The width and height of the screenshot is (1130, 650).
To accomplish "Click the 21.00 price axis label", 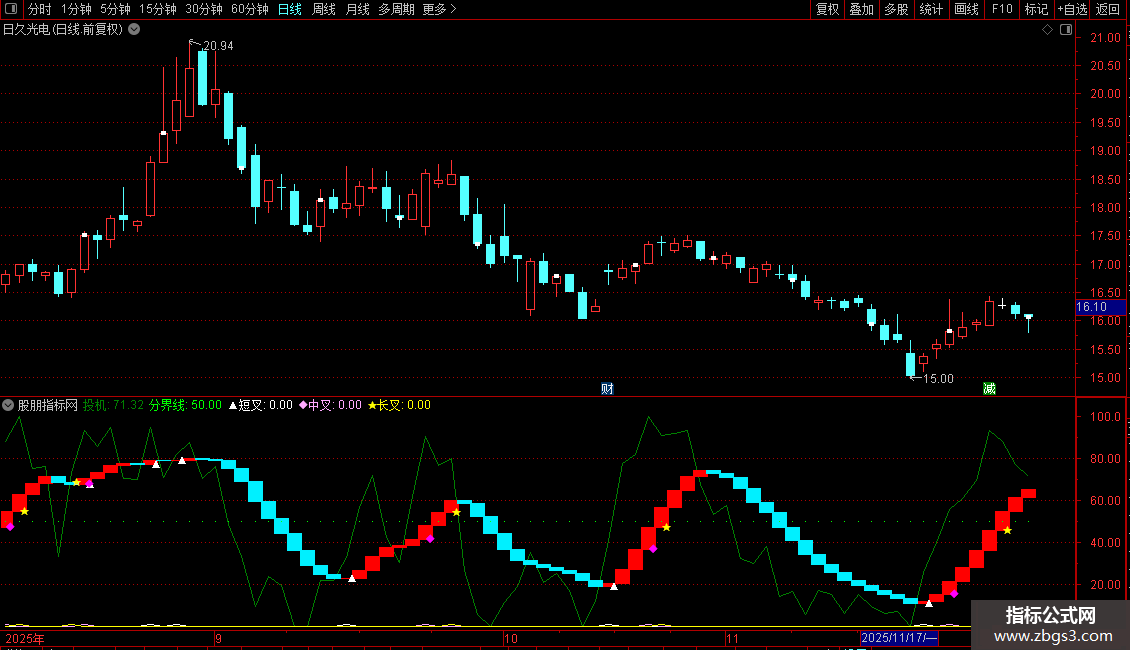I will [x=1105, y=37].
